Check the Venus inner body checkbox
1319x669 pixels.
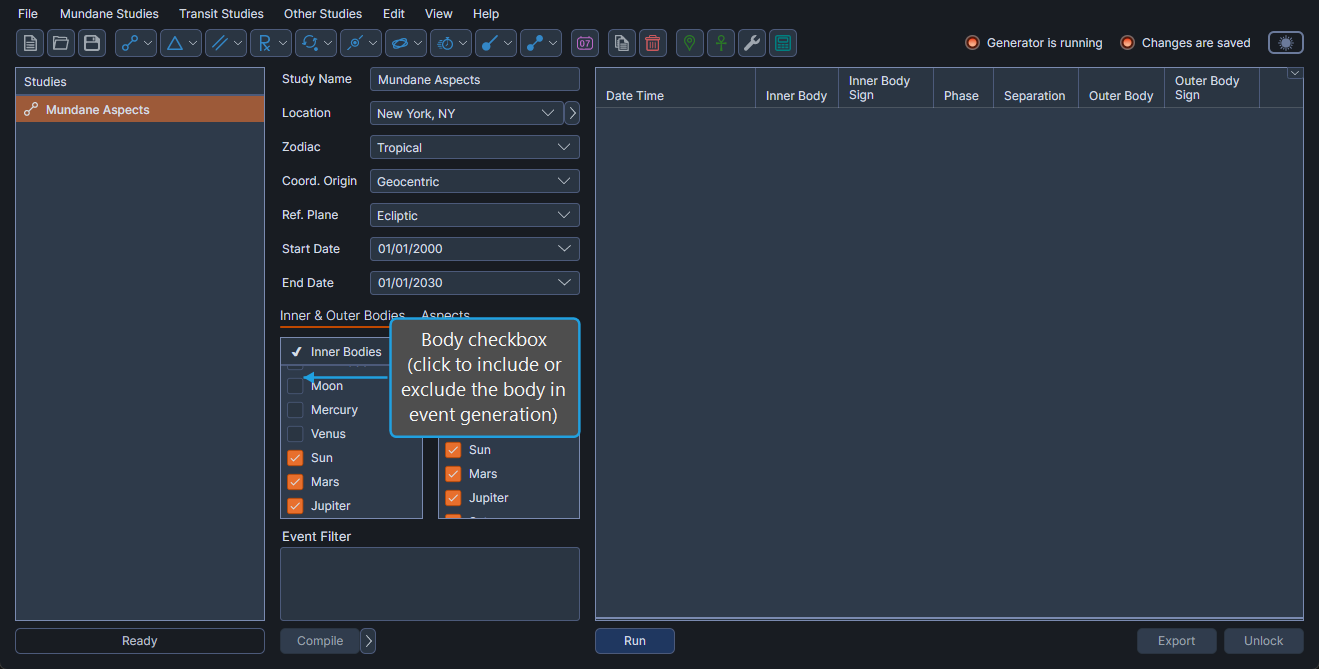point(295,434)
